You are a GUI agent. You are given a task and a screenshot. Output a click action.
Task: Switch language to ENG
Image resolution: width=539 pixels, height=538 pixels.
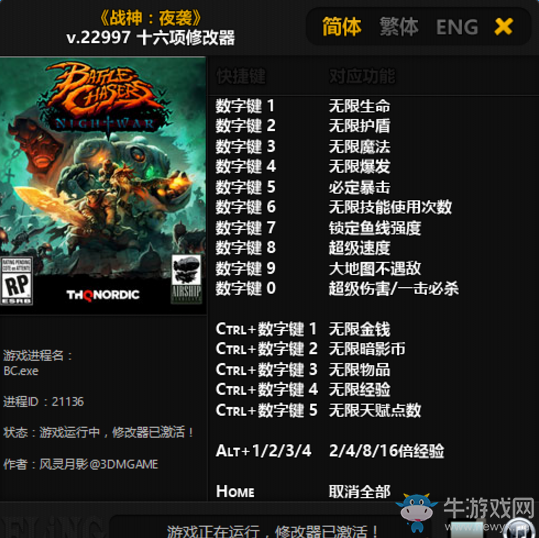point(457,27)
